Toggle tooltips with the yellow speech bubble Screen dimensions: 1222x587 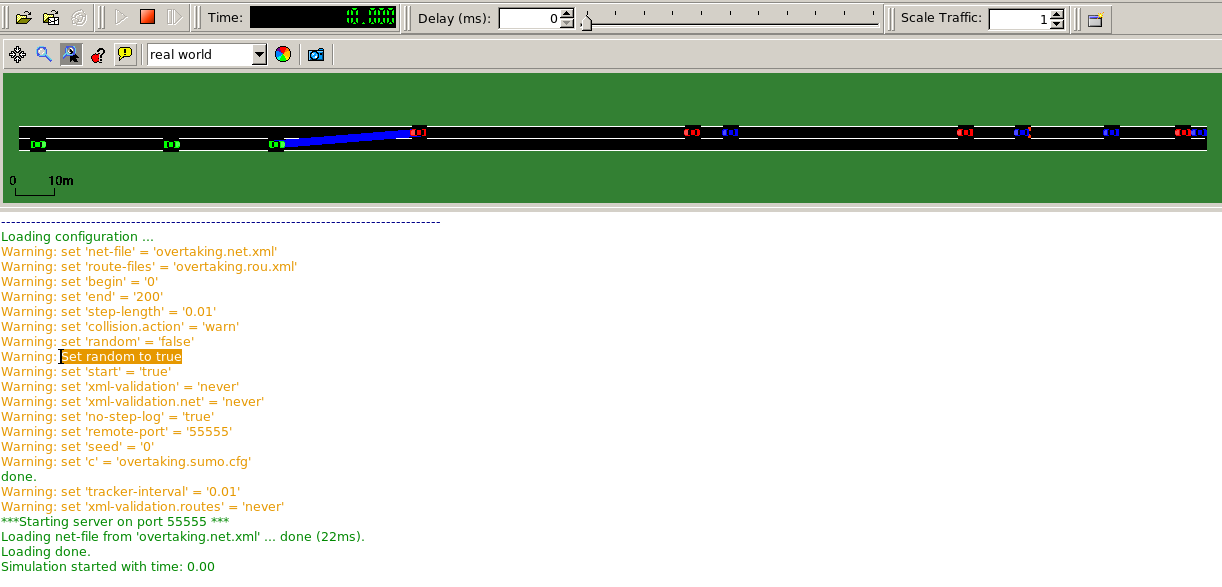click(124, 54)
